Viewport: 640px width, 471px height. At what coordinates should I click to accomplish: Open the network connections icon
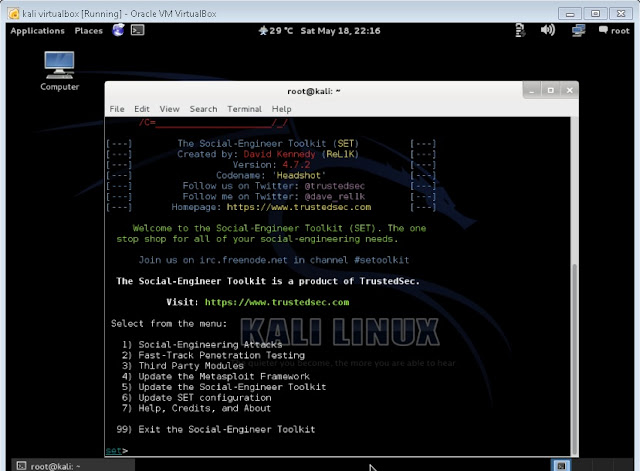[578, 30]
